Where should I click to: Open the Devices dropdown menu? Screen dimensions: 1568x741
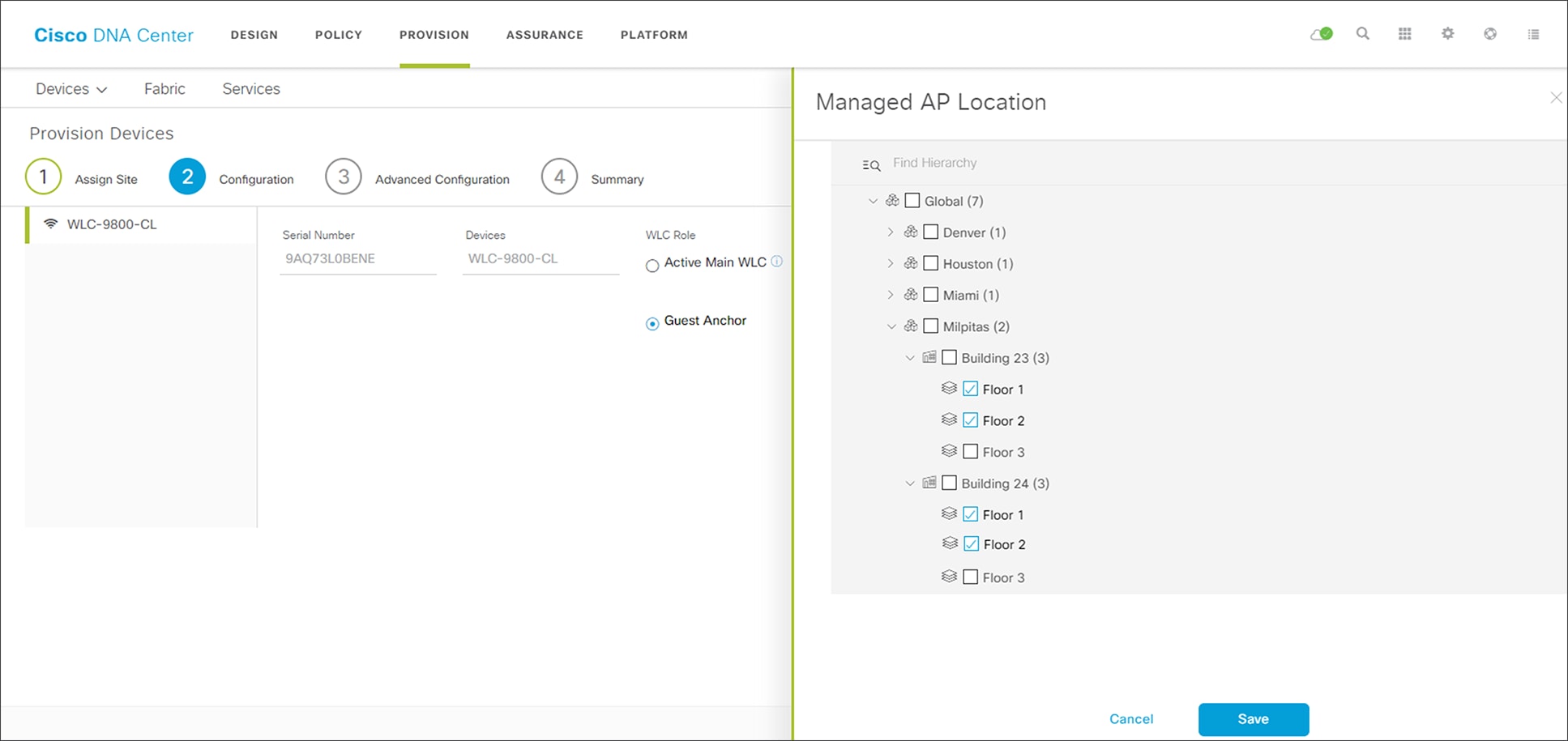(x=71, y=89)
